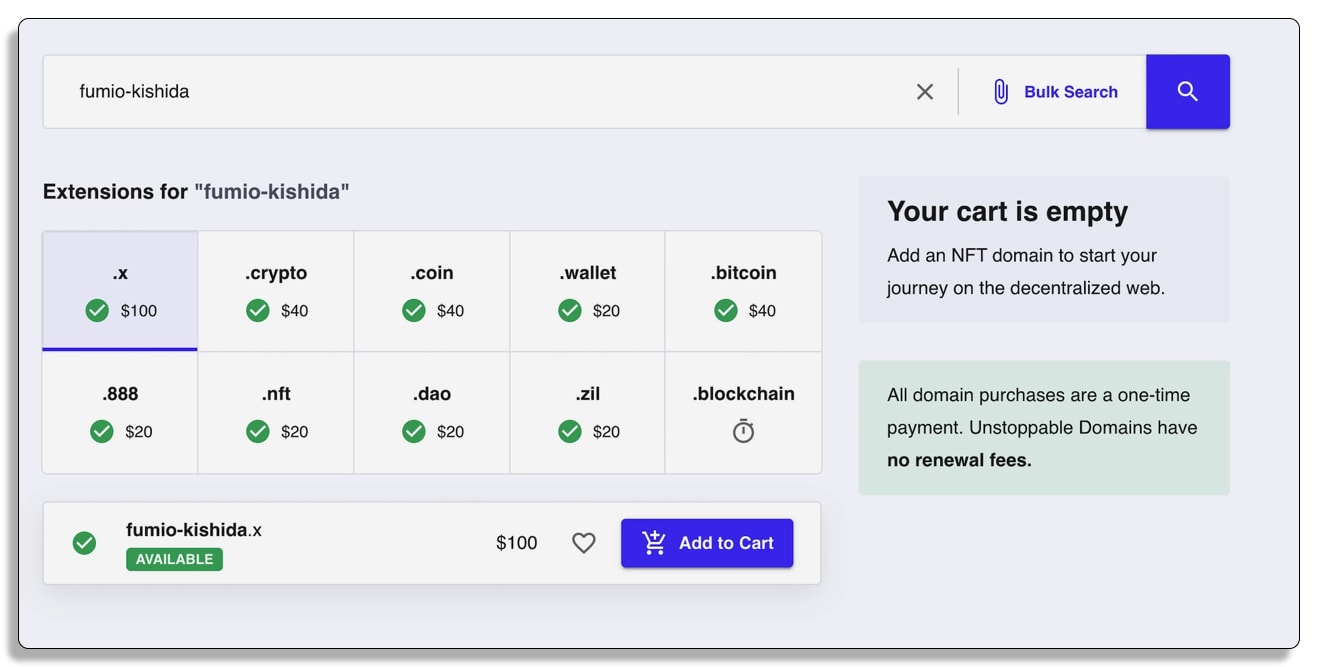Click the stopwatch icon under .blockchain
Viewport: 1318px width, 667px height.
[743, 431]
